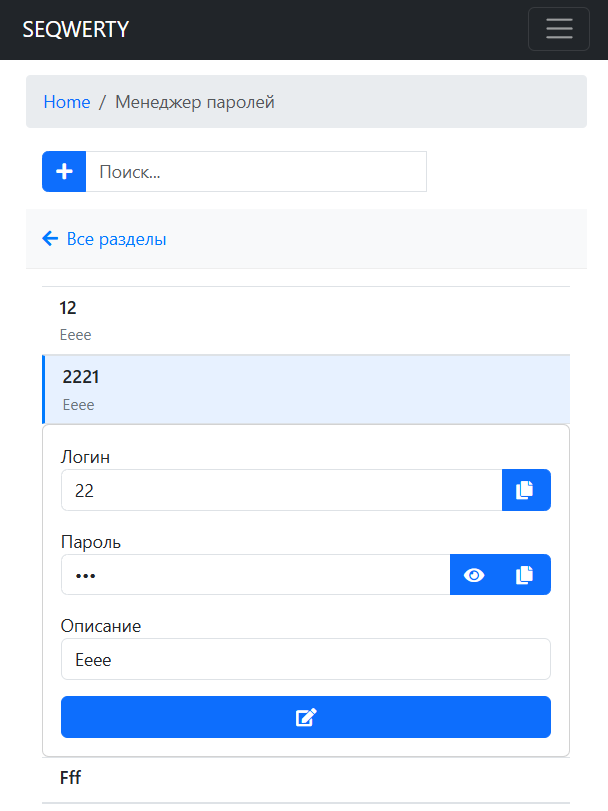The image size is (608, 811).
Task: Click the Менеджер паролей breadcrumb item
Action: (x=194, y=102)
